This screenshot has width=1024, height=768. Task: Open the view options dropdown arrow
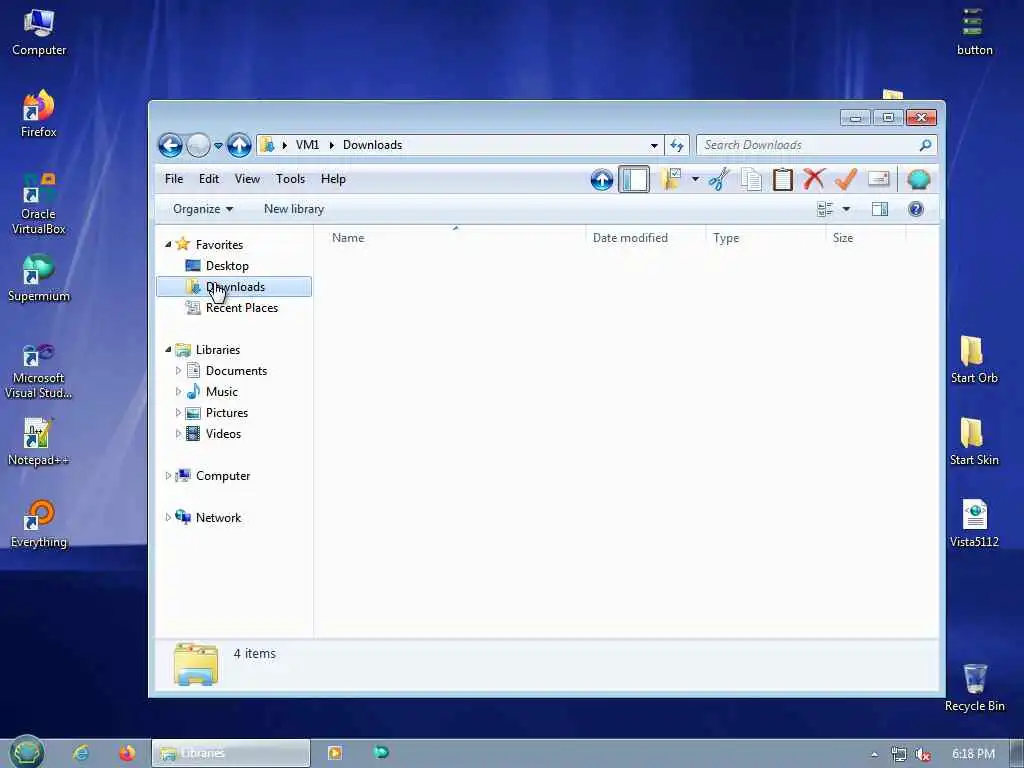[x=846, y=209]
